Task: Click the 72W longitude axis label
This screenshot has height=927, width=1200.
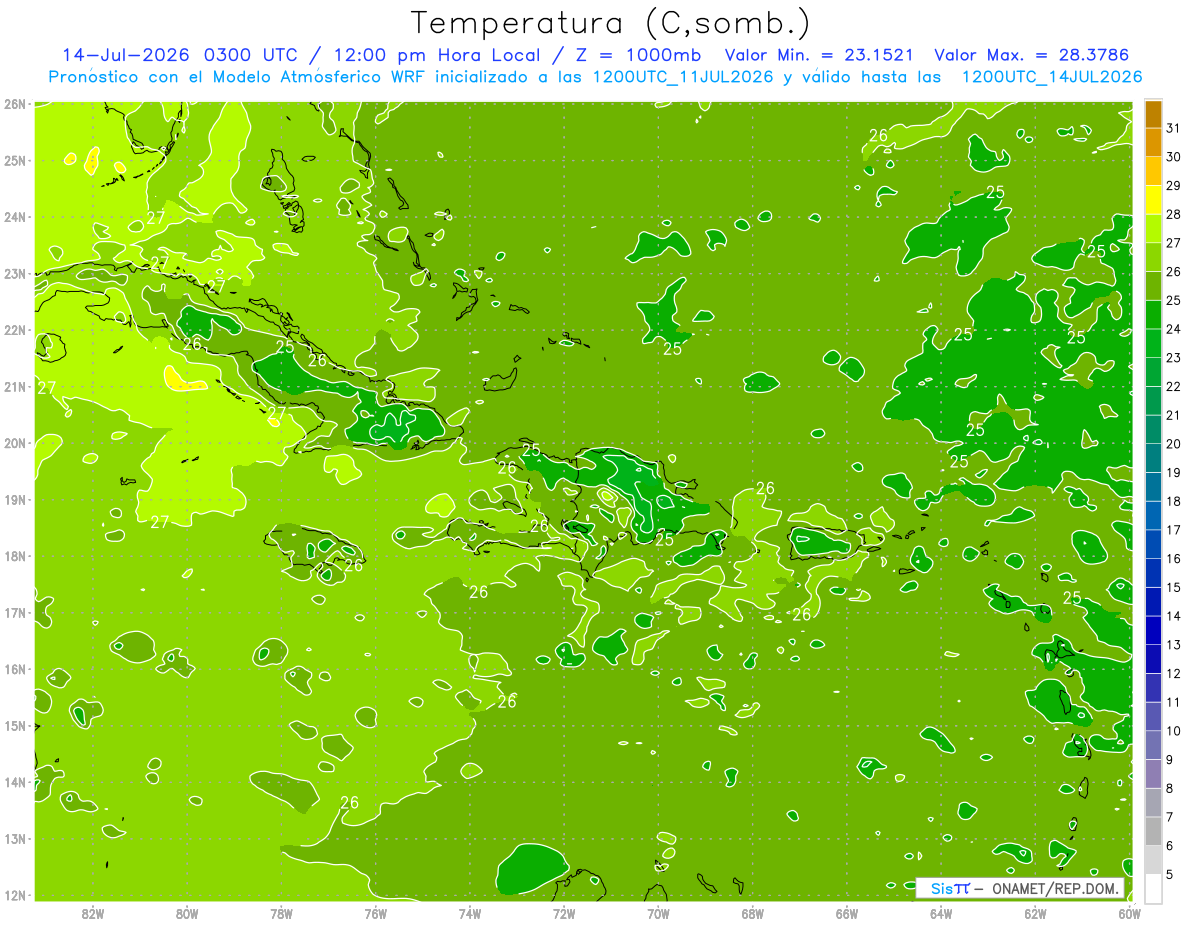Action: tap(564, 914)
